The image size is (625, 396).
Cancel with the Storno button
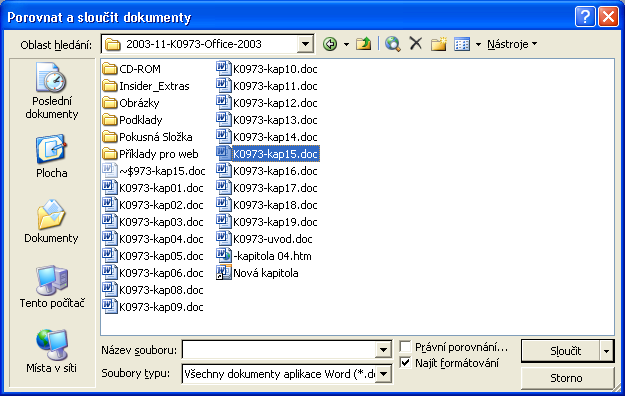click(x=567, y=378)
